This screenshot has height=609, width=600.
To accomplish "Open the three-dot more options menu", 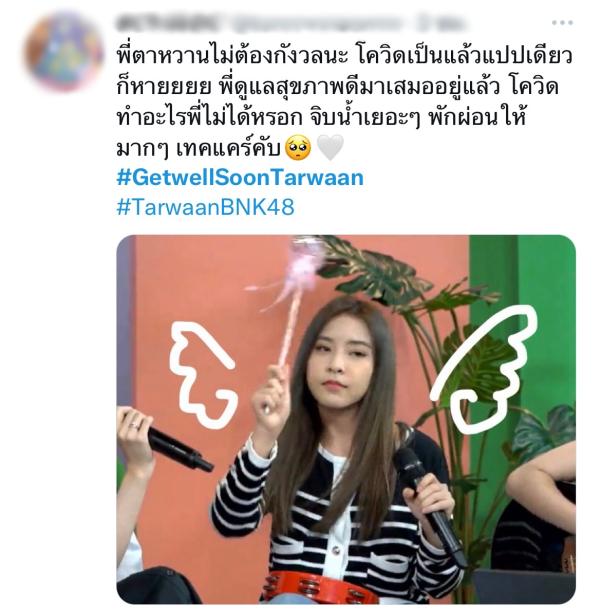I will point(562,23).
